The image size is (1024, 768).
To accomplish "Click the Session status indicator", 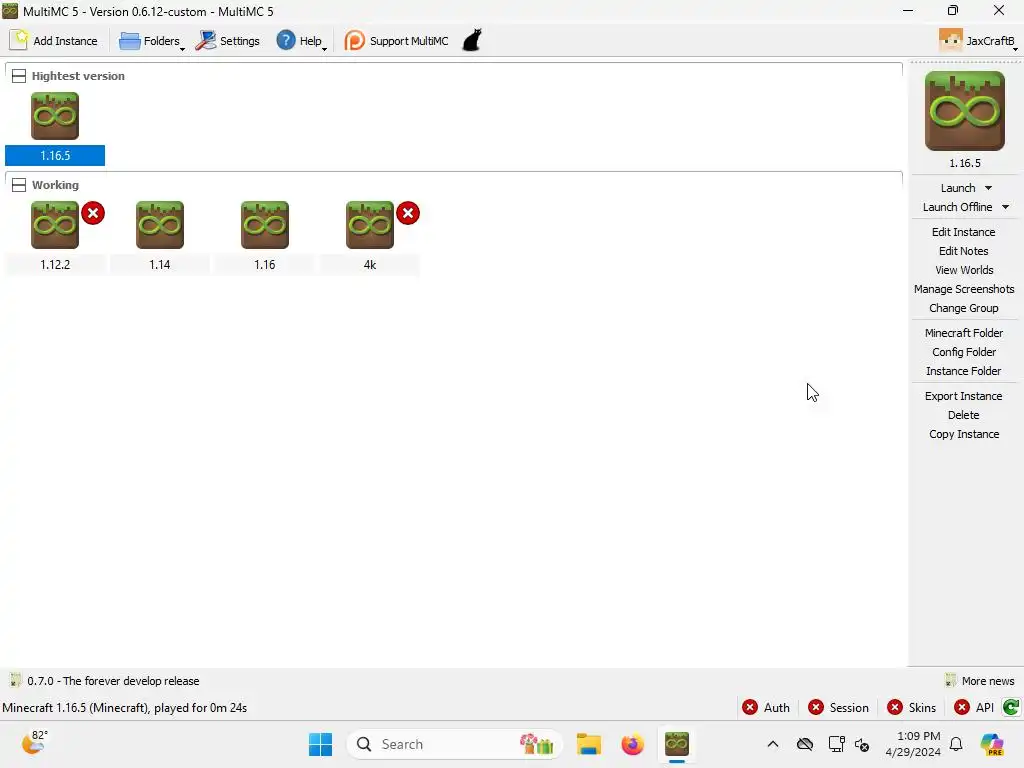I will pos(839,707).
